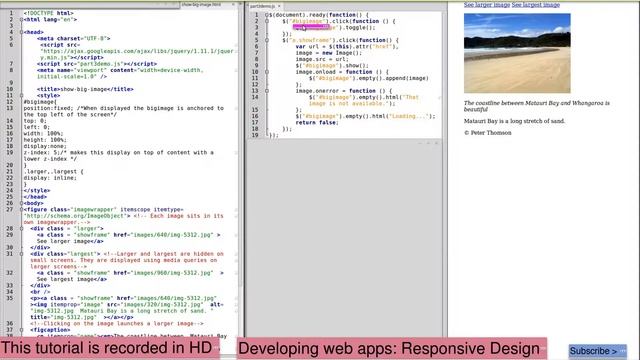Click the 'left: 0;' CSS line
Image resolution: width=640 pixels, height=360 pixels.
click(x=36, y=127)
